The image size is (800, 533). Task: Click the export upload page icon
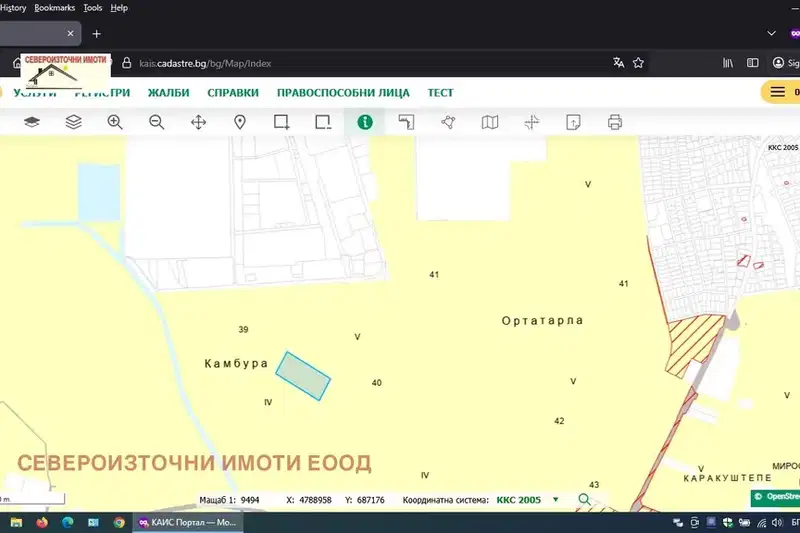pos(573,122)
